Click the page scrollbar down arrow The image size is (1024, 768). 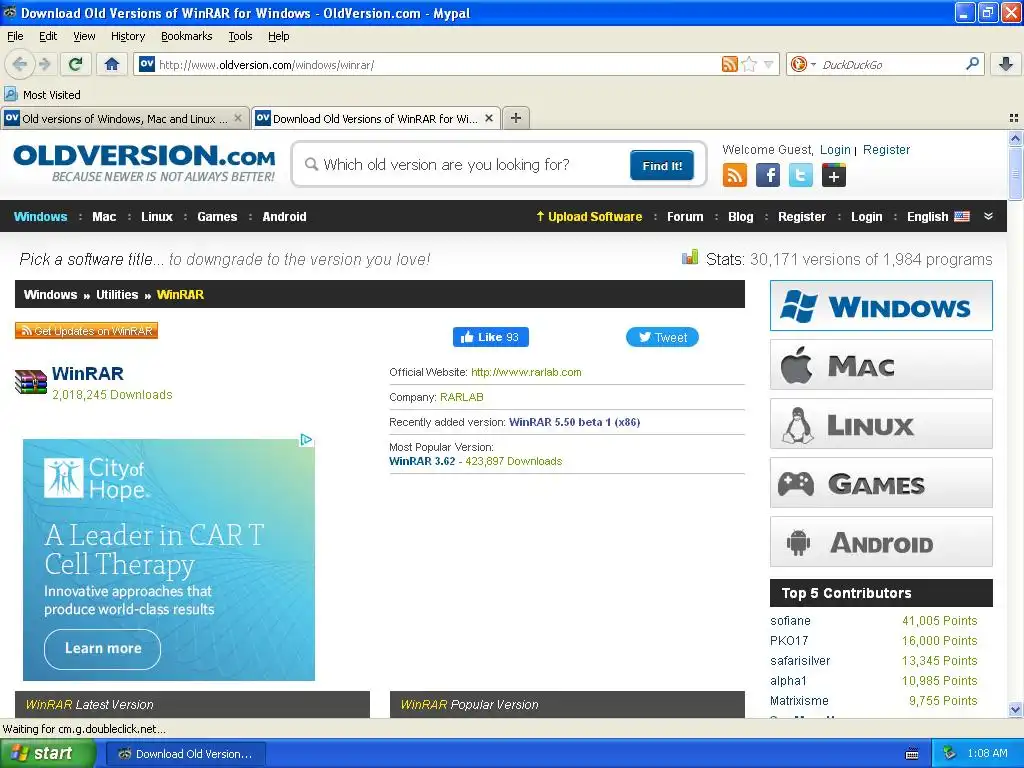[x=1015, y=709]
